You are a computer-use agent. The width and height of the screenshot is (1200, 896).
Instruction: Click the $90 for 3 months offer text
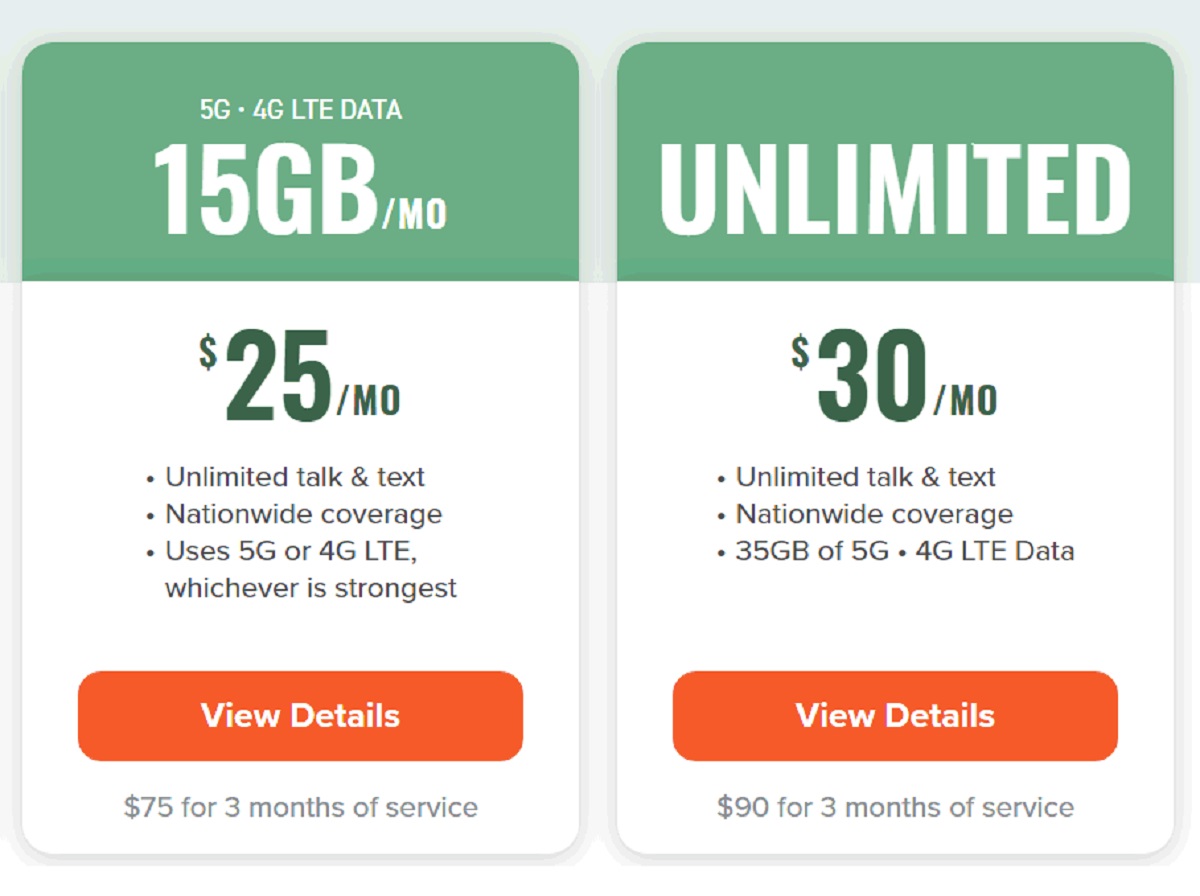pyautogui.click(x=895, y=807)
